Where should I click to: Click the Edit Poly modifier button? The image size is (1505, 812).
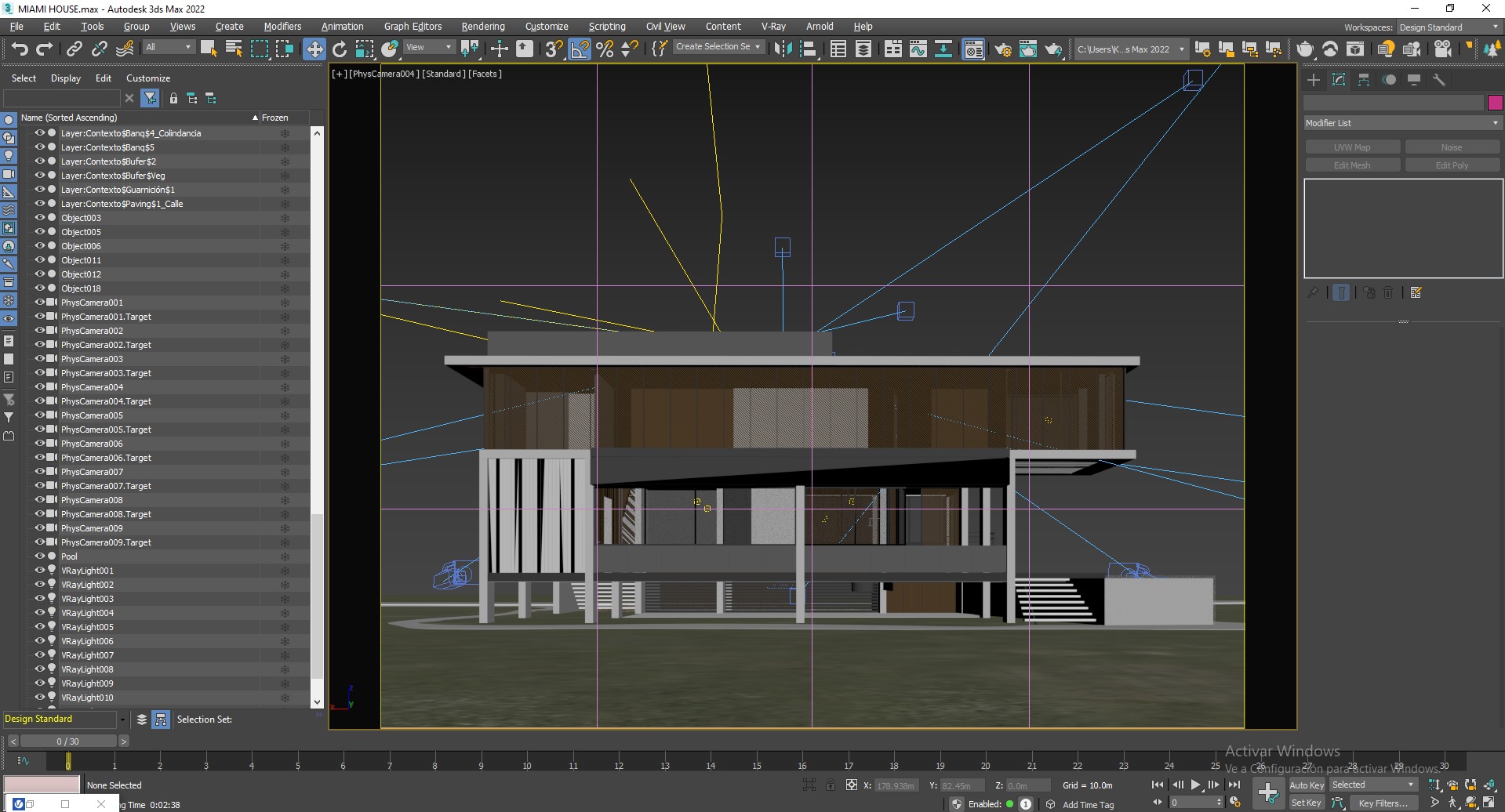click(1452, 165)
